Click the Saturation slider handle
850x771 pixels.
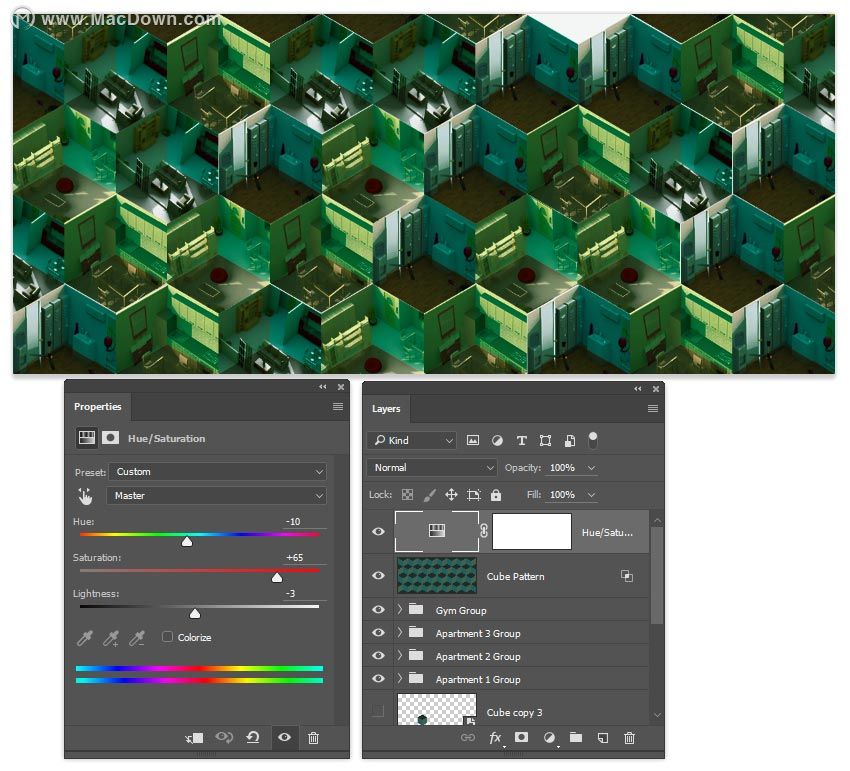click(x=277, y=577)
